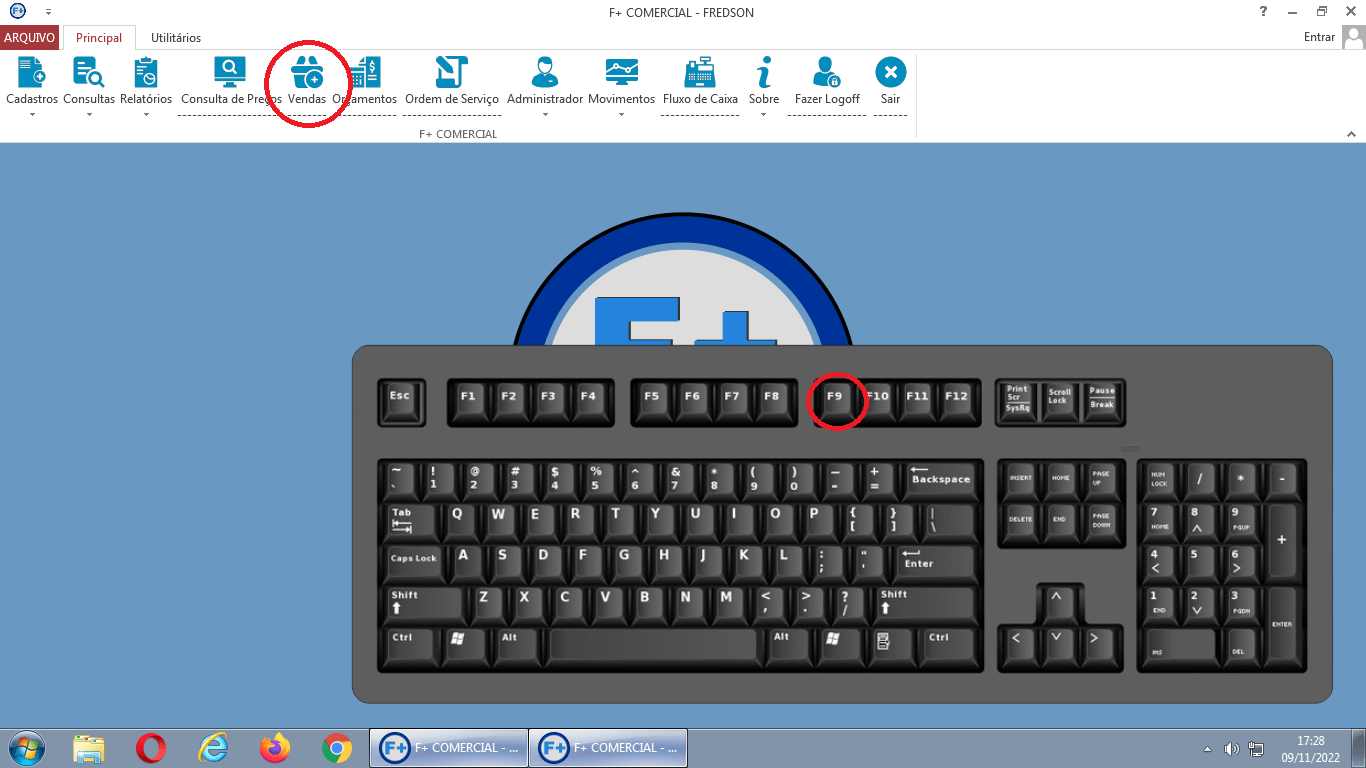Open the Consulta de Preços tool
This screenshot has width=1366, height=768.
click(x=230, y=81)
